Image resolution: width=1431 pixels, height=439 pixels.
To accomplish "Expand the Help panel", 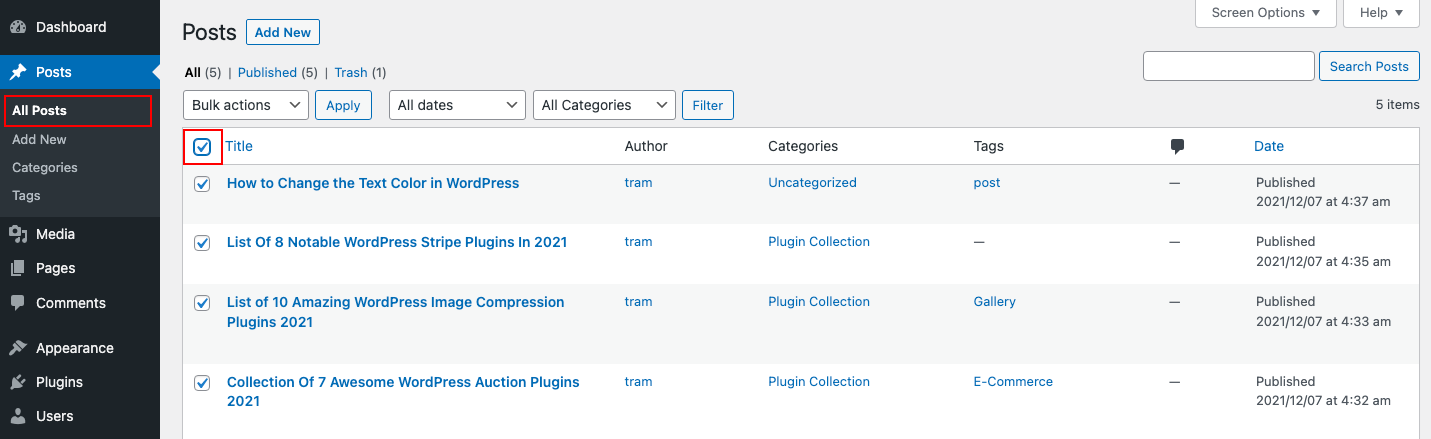I will [x=1381, y=13].
